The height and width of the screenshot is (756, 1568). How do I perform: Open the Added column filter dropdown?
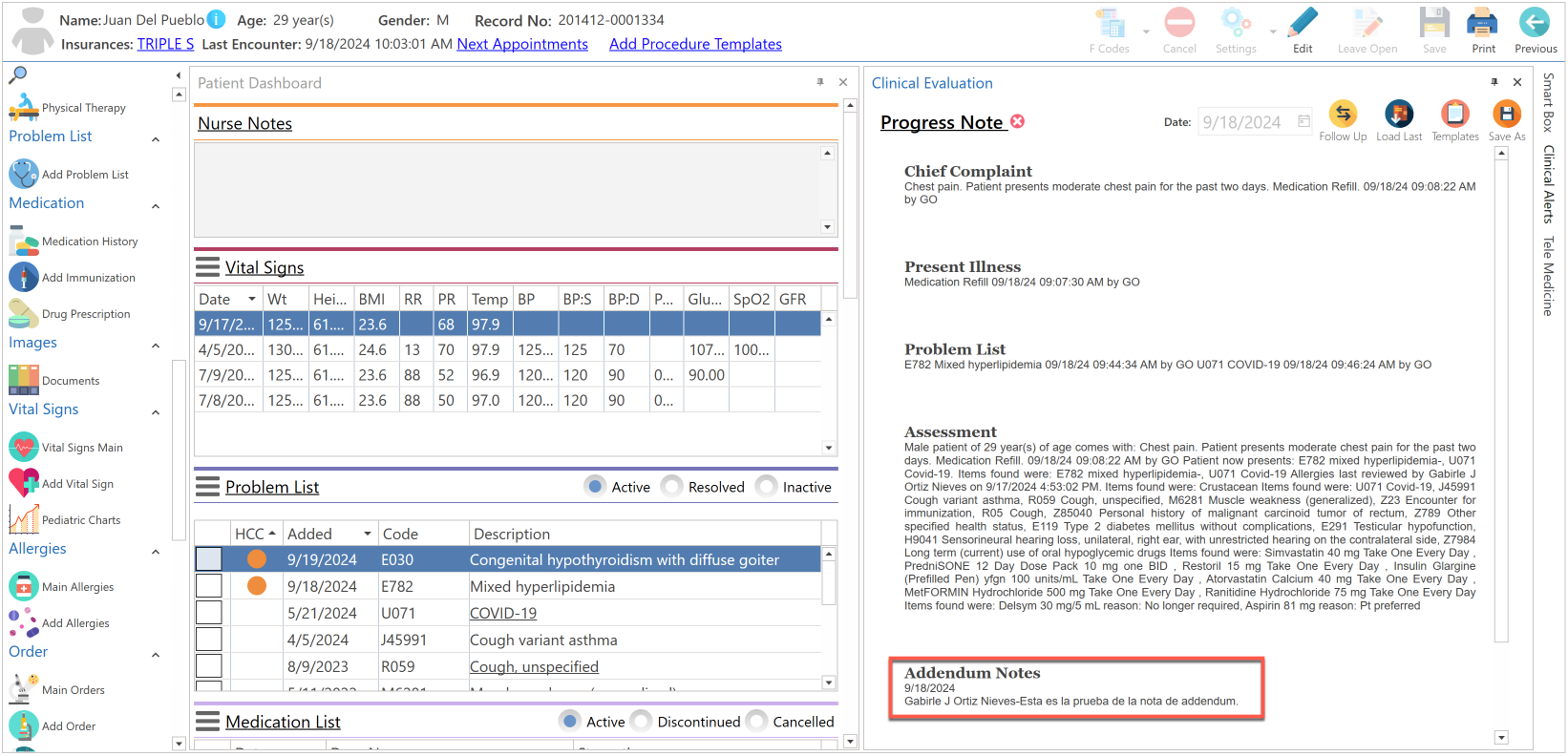(368, 534)
